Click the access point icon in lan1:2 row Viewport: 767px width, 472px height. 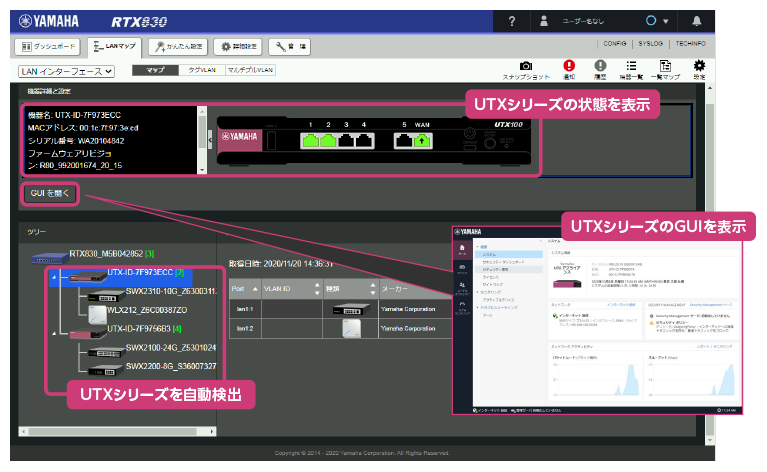[x=351, y=329]
